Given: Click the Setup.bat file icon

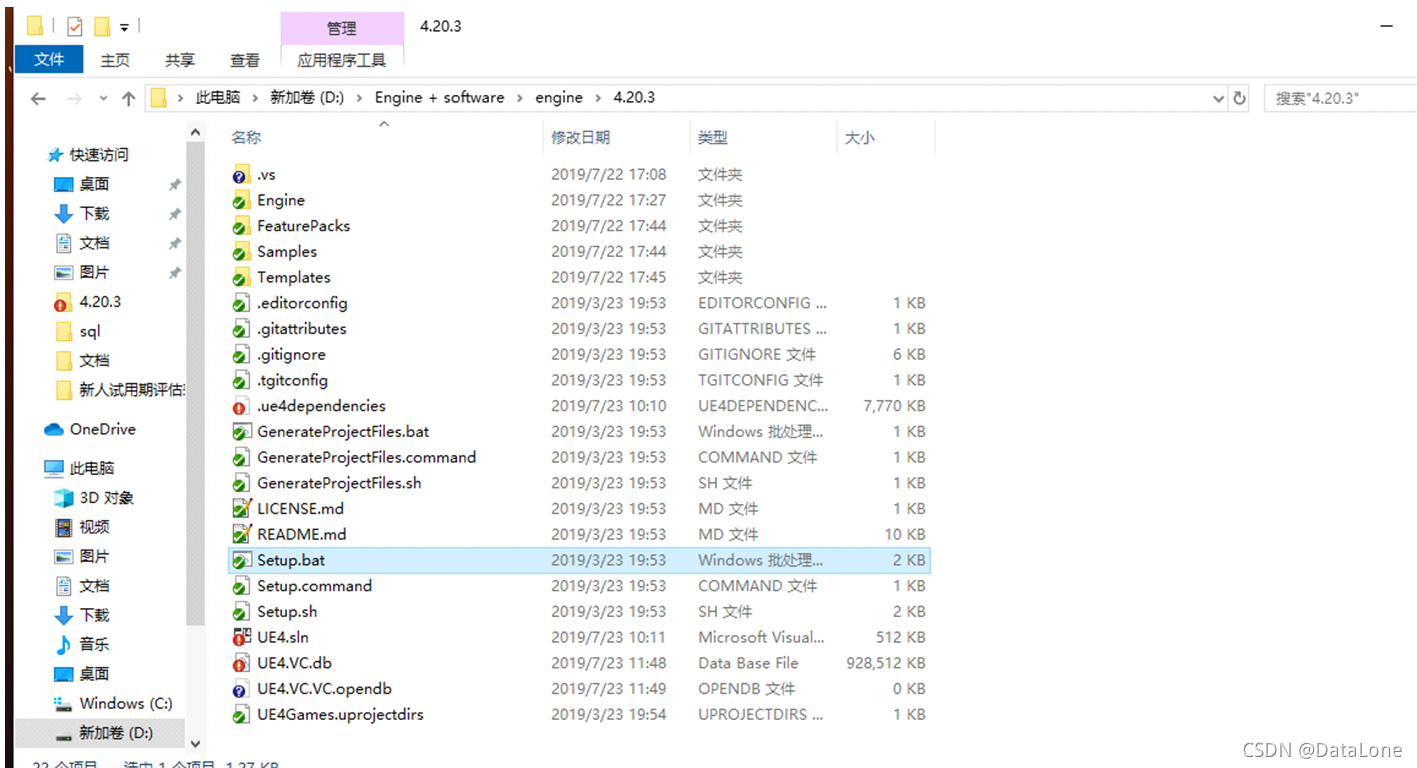Looking at the screenshot, I should pyautogui.click(x=240, y=561).
